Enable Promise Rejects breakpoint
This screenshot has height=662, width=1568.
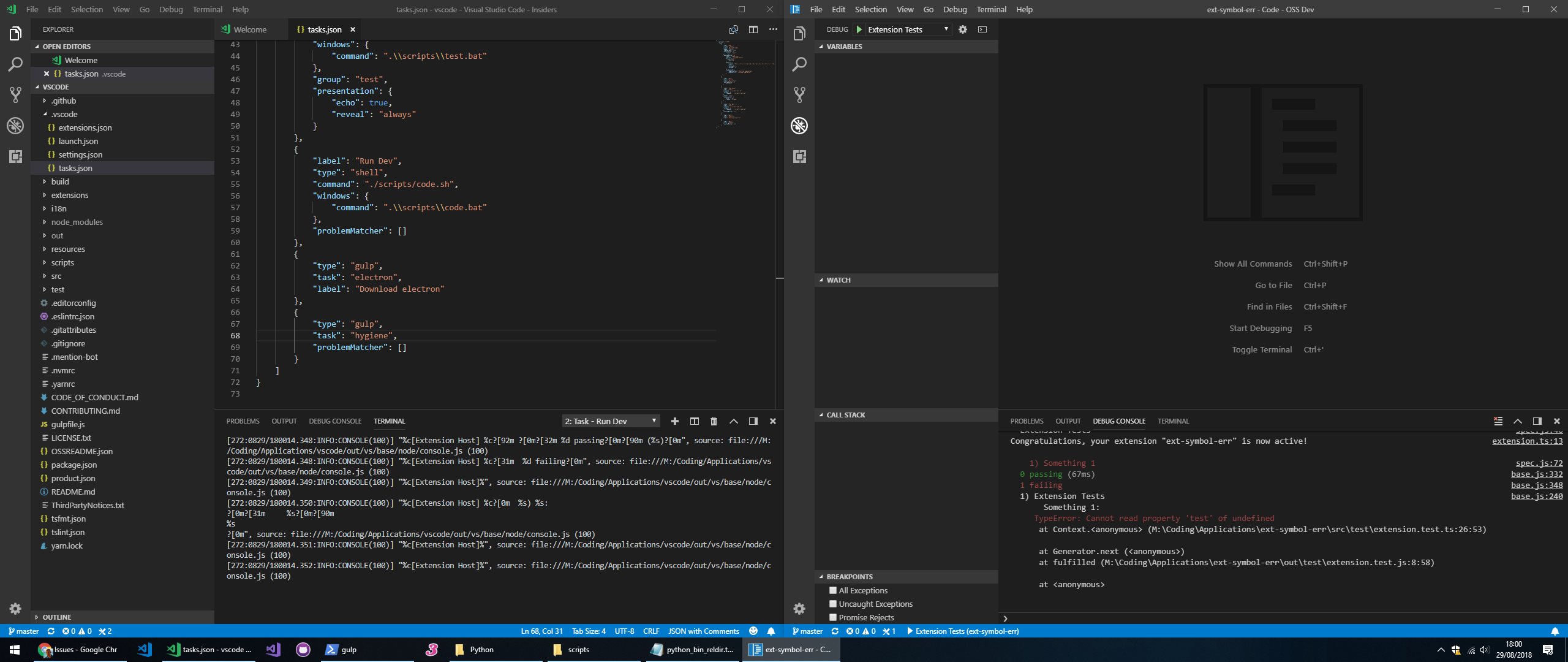pos(833,617)
